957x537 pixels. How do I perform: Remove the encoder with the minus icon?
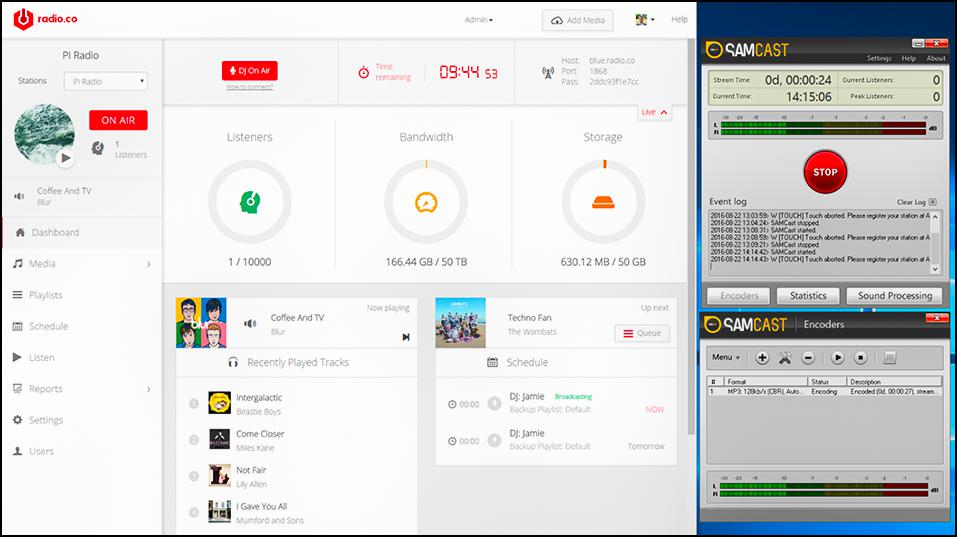808,357
